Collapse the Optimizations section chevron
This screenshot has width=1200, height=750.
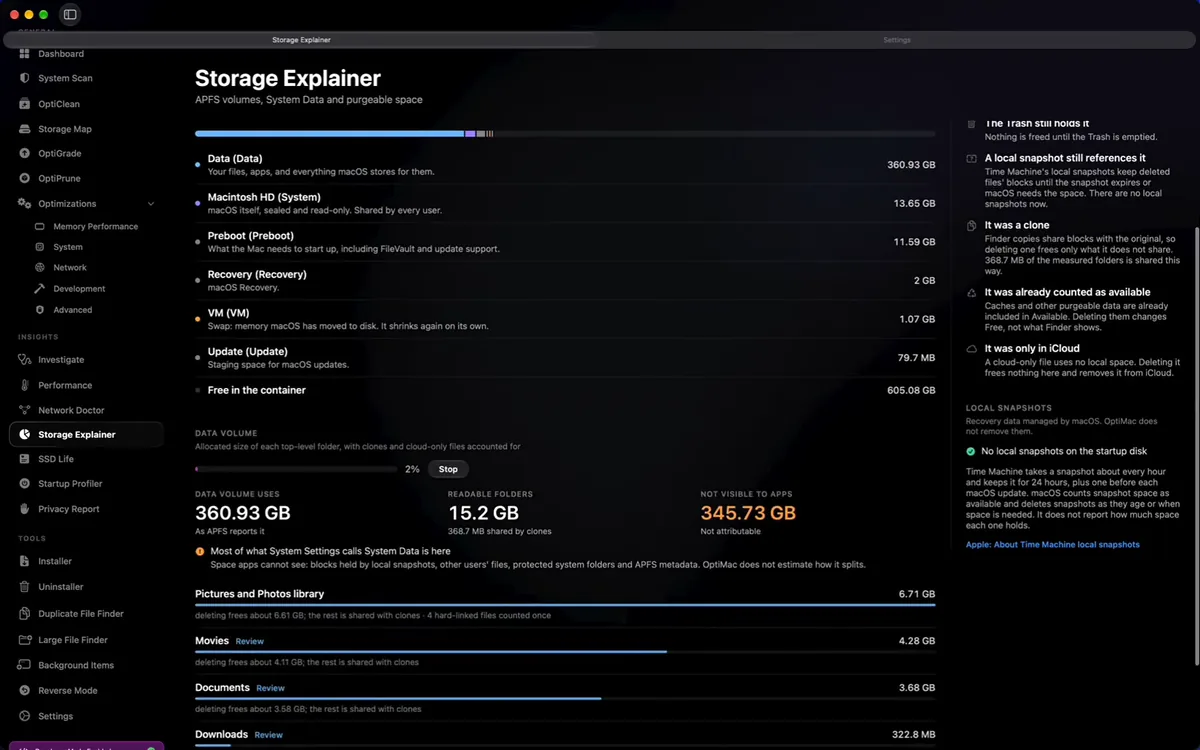pos(151,204)
